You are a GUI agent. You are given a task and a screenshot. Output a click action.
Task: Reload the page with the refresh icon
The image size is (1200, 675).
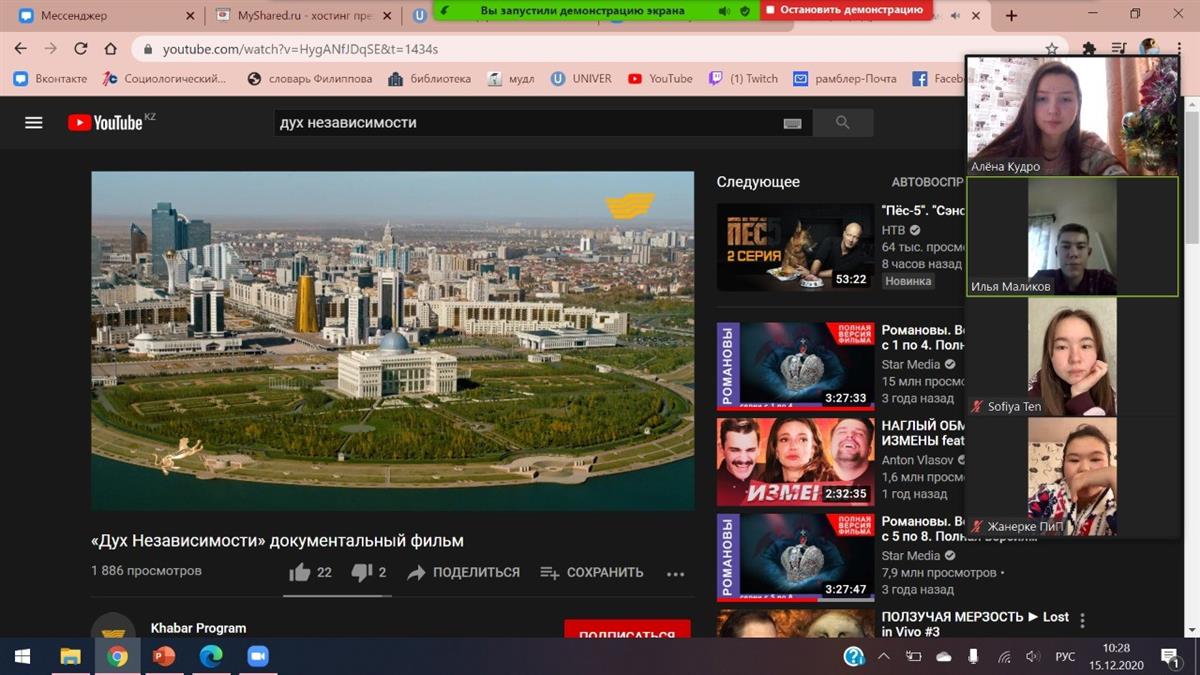(x=81, y=49)
